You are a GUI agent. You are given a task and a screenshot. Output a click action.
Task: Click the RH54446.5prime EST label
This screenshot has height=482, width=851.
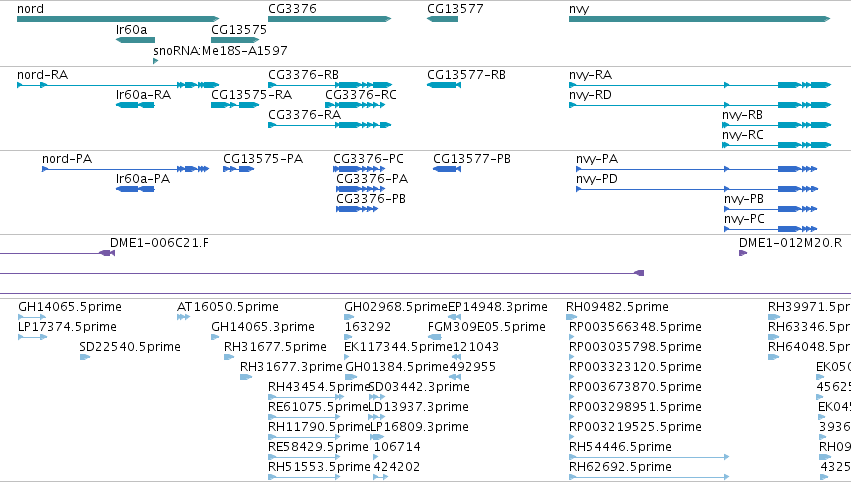coord(620,448)
